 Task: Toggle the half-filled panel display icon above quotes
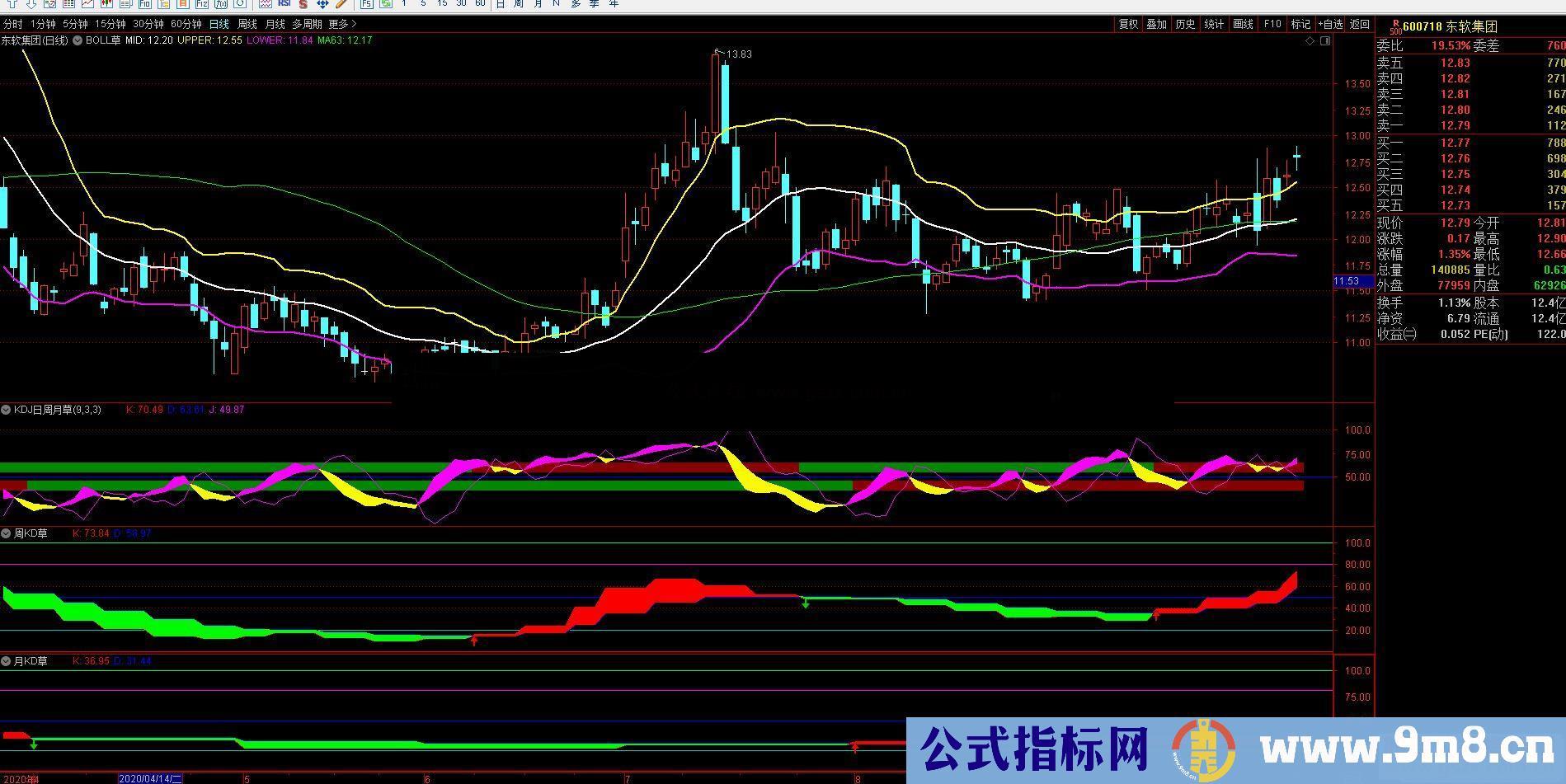(x=1325, y=40)
